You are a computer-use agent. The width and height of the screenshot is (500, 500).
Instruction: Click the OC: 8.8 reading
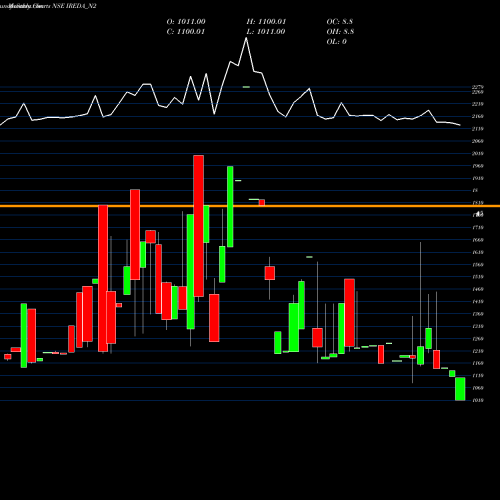point(340,22)
